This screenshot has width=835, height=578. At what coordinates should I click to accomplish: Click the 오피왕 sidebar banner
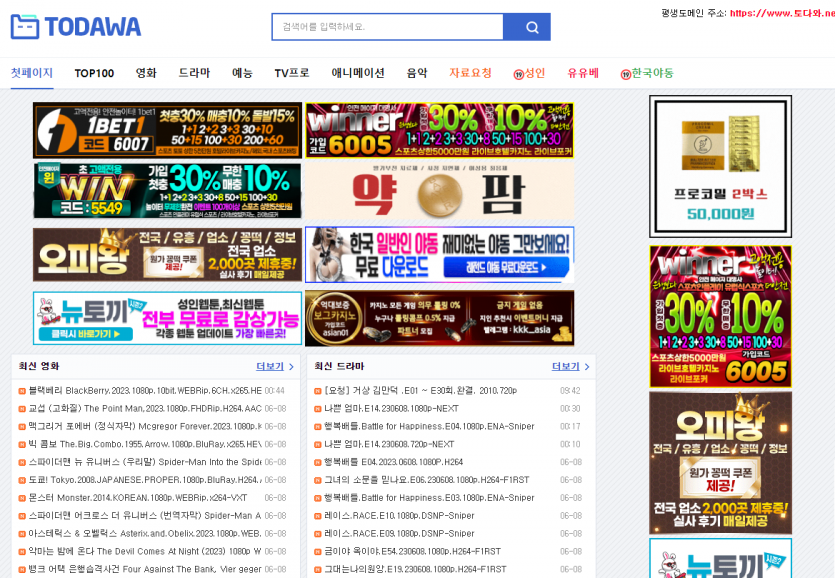pos(721,463)
